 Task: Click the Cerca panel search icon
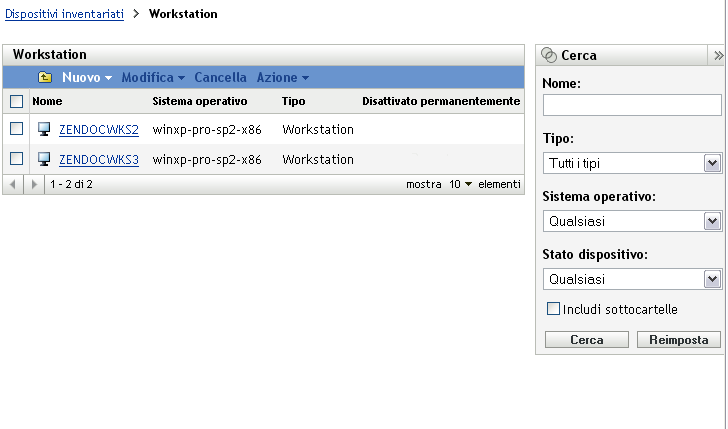(549, 56)
